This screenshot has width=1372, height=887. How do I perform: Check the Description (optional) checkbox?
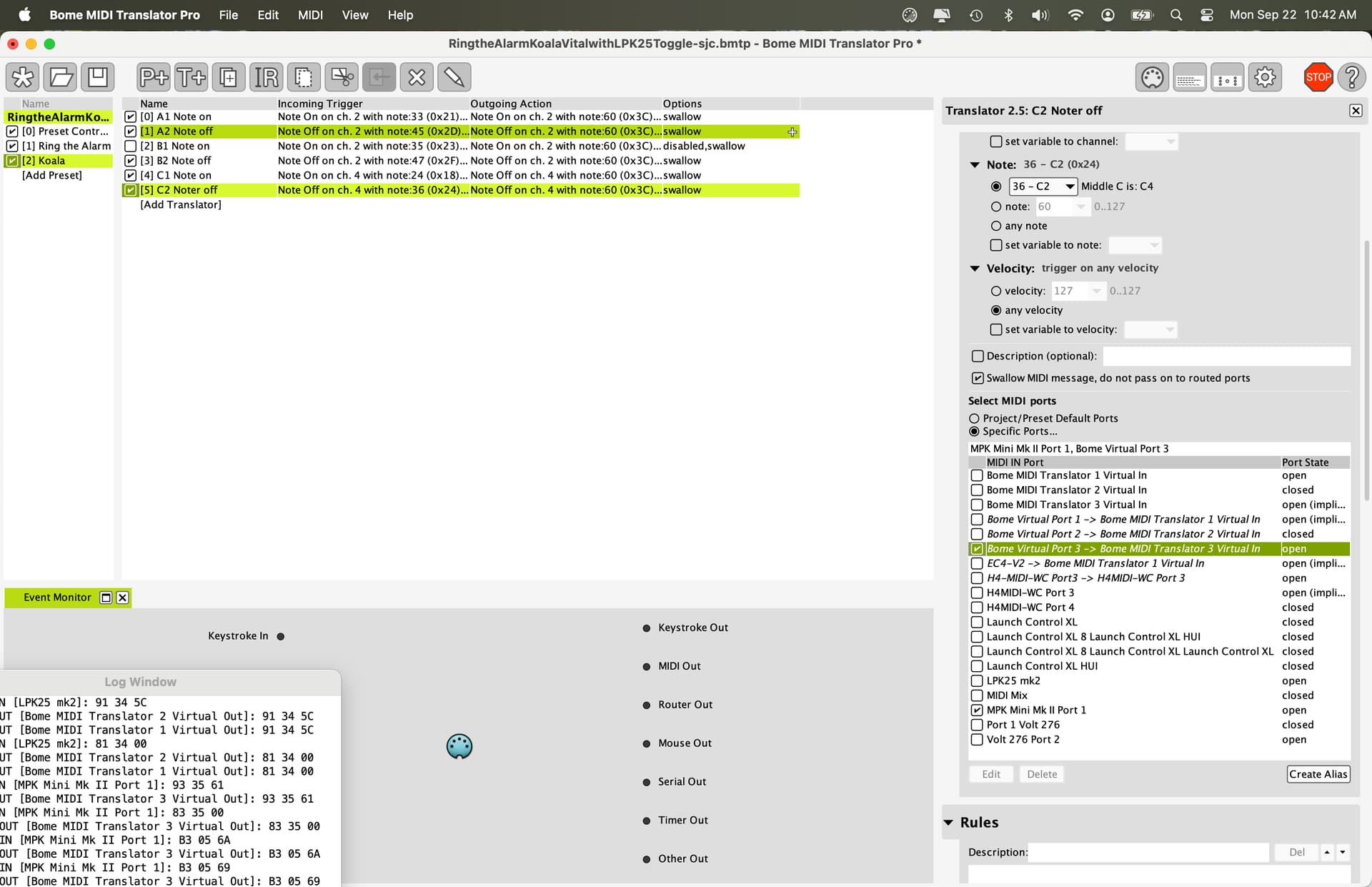(978, 356)
